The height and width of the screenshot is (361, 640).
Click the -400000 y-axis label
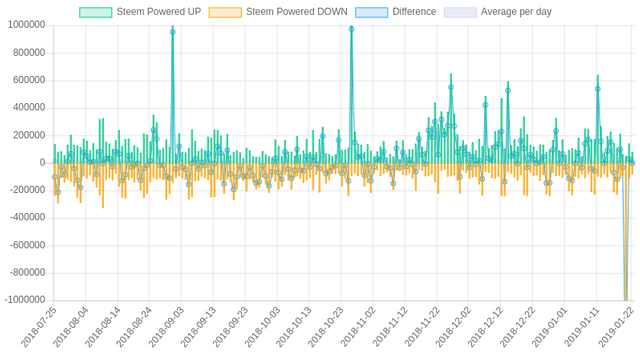coord(27,218)
